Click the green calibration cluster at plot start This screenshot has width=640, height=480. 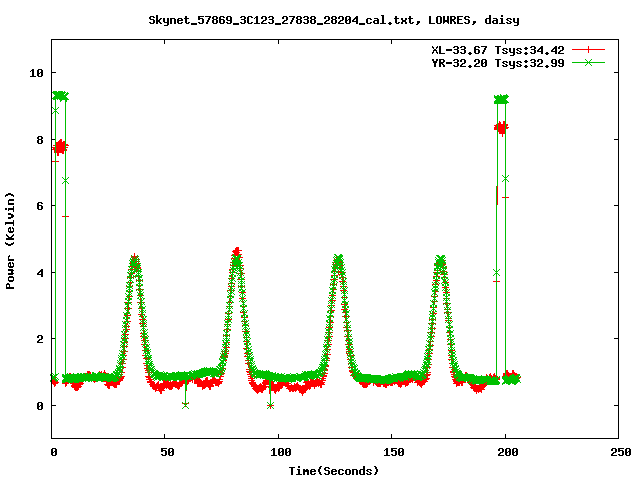coord(60,96)
